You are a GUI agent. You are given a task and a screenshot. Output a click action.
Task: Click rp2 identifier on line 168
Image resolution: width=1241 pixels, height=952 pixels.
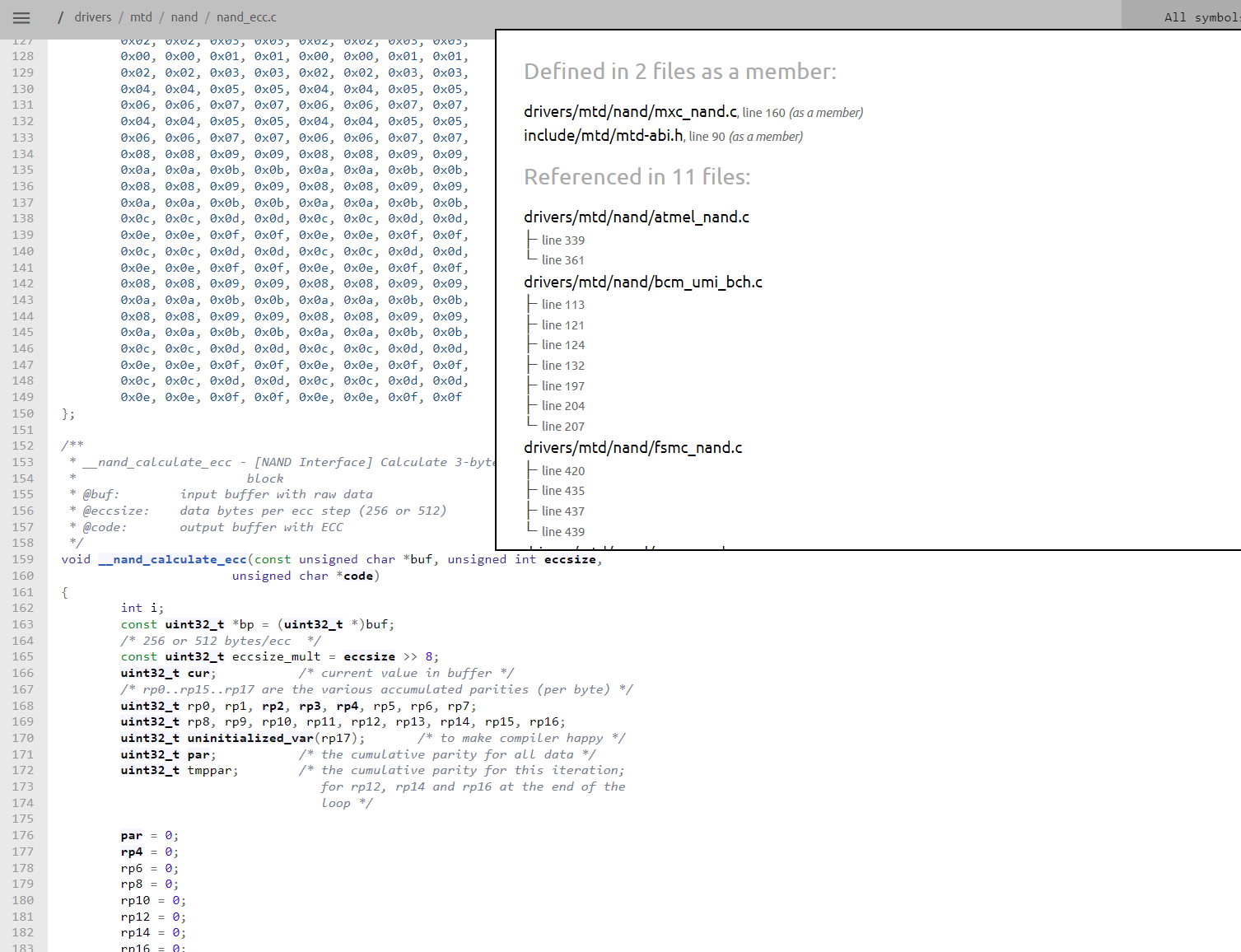273,706
